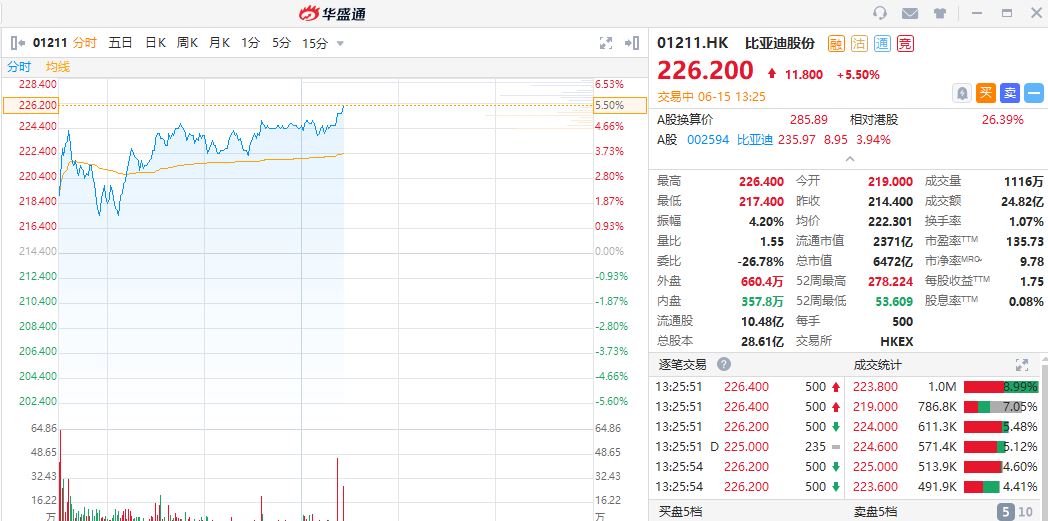
Task: Toggle the 均线 average line legend
Action: [x=57, y=66]
